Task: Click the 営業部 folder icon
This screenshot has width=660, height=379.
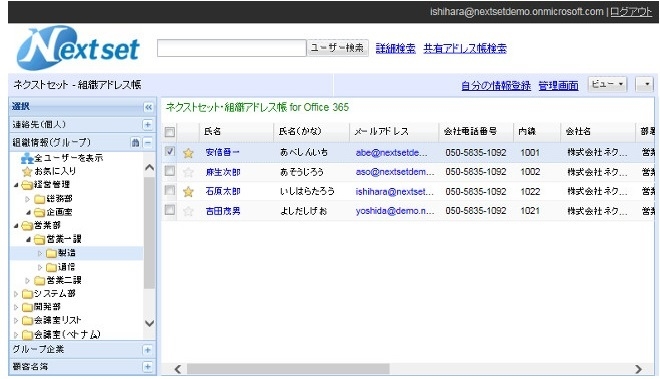Action: (28, 226)
